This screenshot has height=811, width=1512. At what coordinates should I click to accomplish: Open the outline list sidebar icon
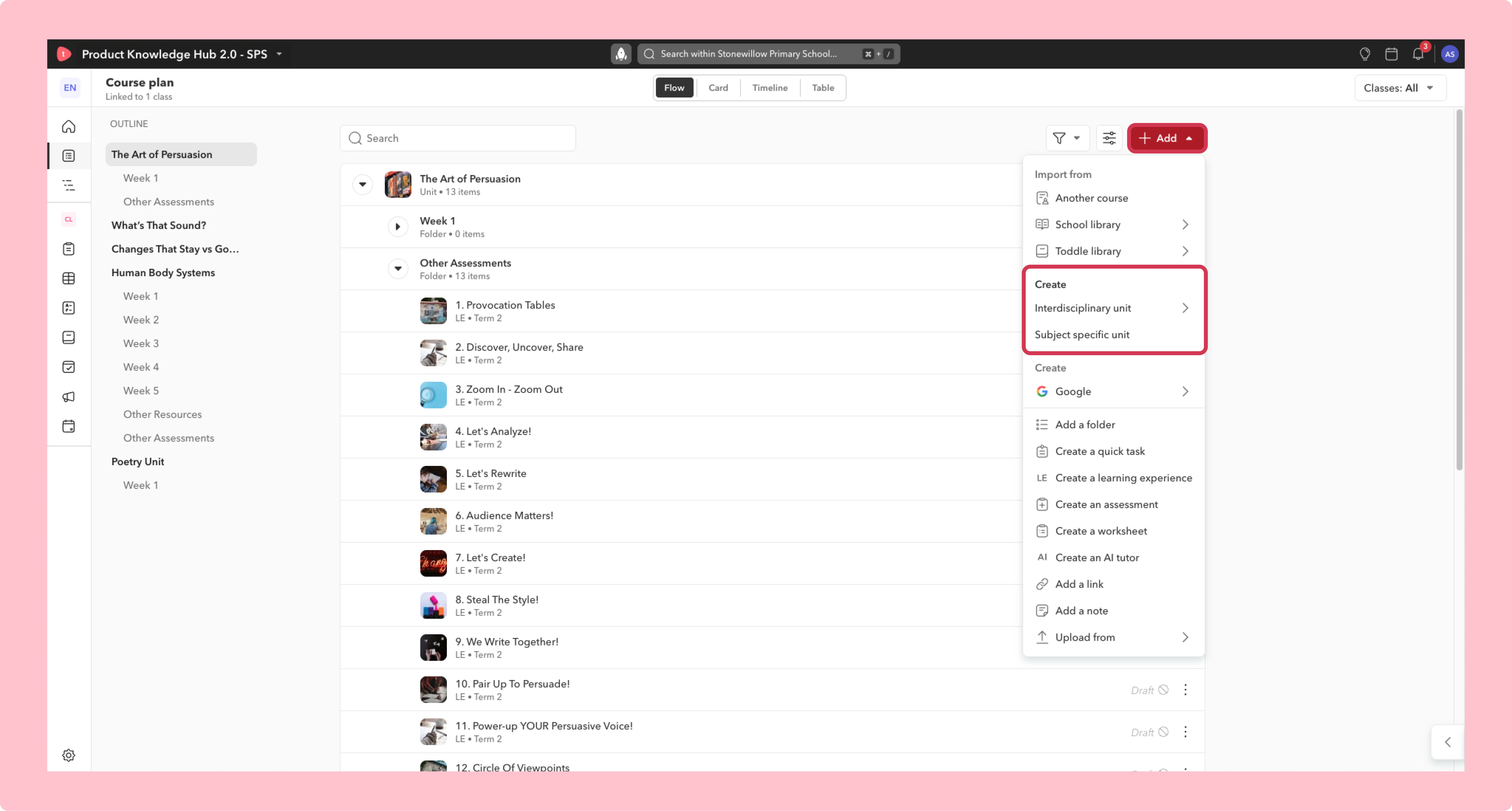click(x=69, y=185)
